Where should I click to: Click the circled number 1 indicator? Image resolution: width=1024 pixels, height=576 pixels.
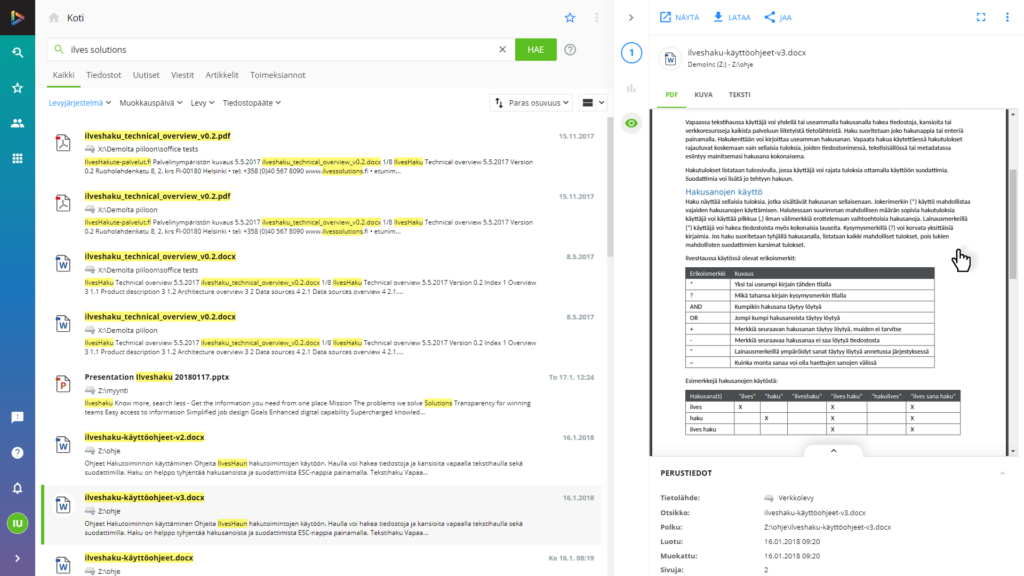click(x=632, y=53)
